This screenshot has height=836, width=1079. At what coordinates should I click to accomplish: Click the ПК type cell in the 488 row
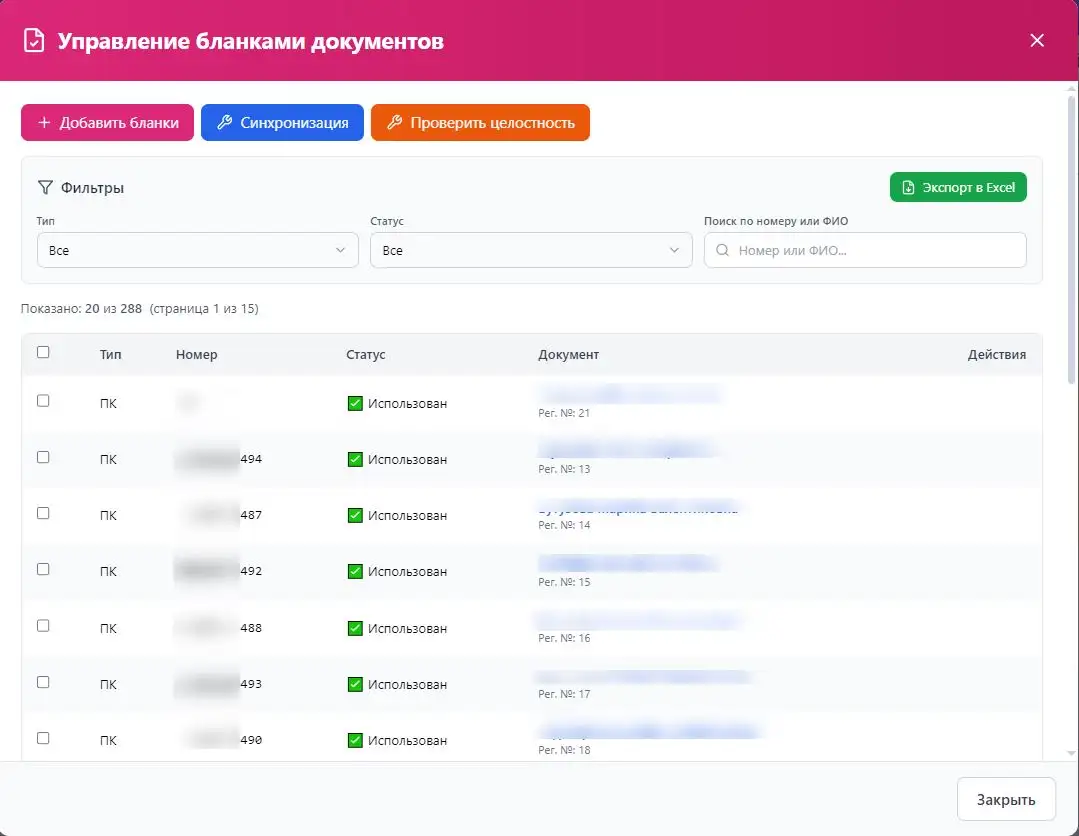[108, 628]
